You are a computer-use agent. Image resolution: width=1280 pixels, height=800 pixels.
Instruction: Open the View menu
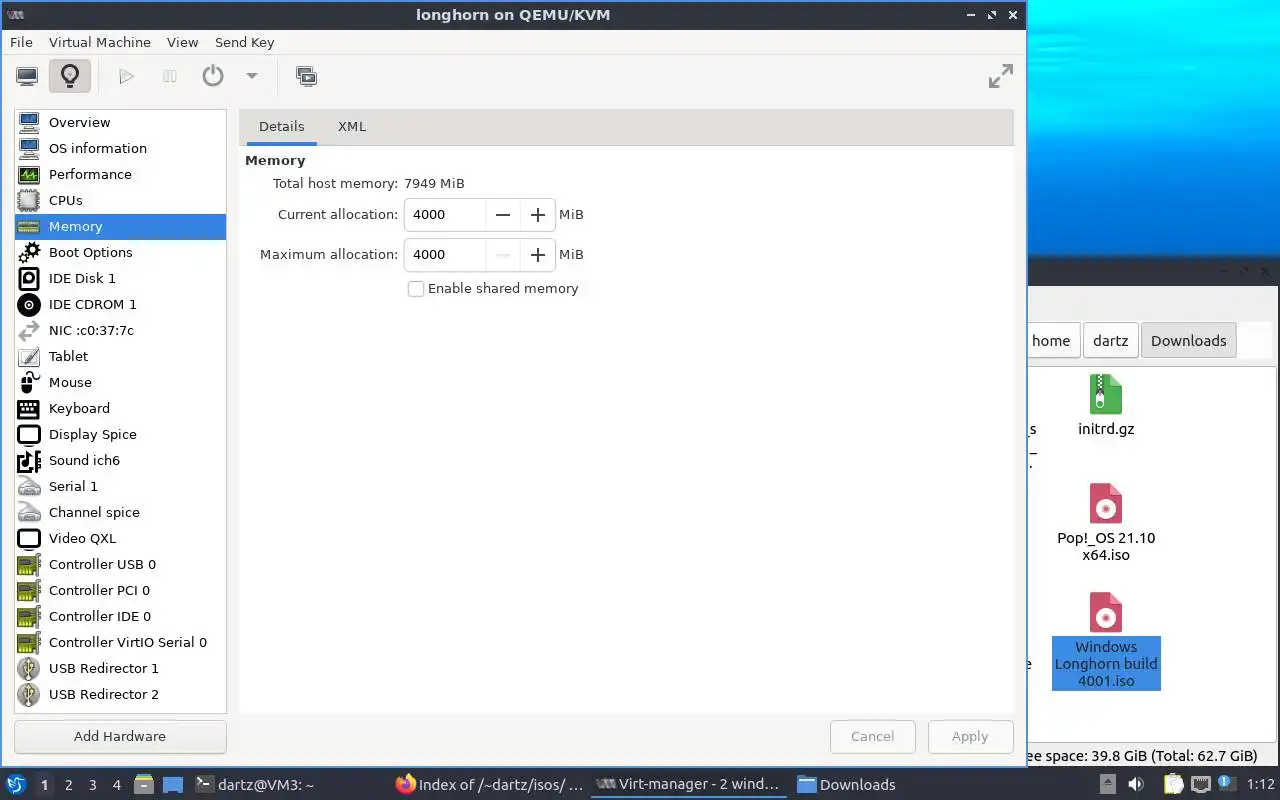pos(182,42)
